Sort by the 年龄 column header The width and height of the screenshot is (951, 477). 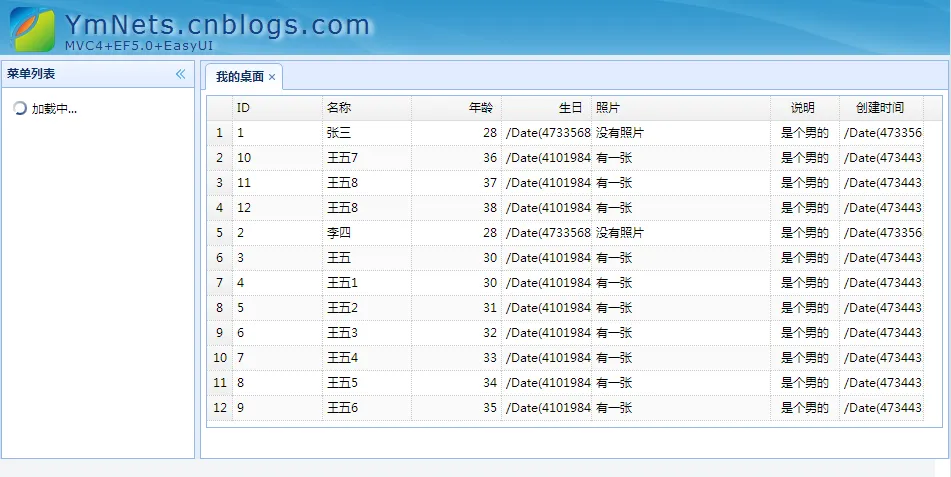click(457, 108)
